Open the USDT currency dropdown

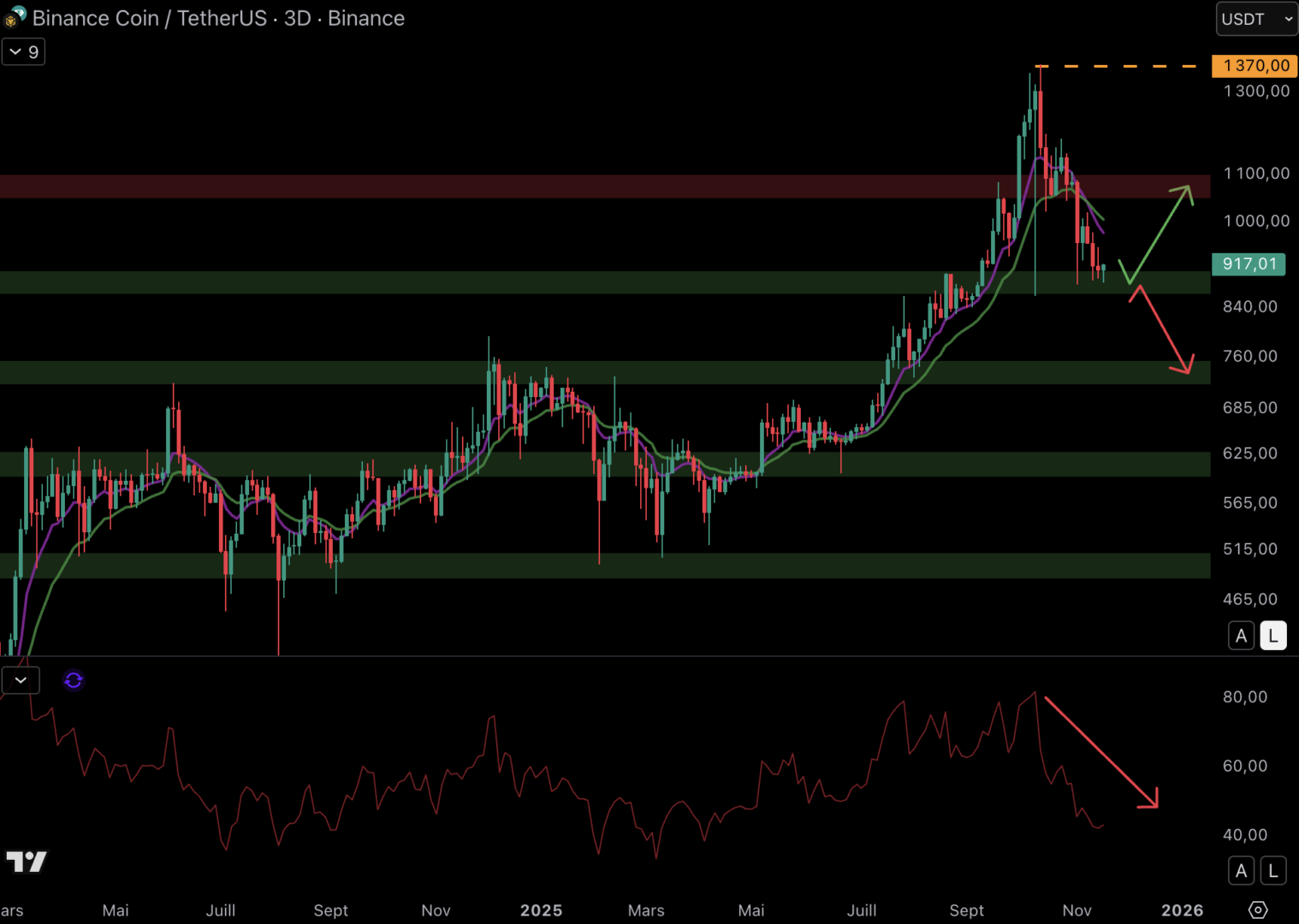[1256, 19]
